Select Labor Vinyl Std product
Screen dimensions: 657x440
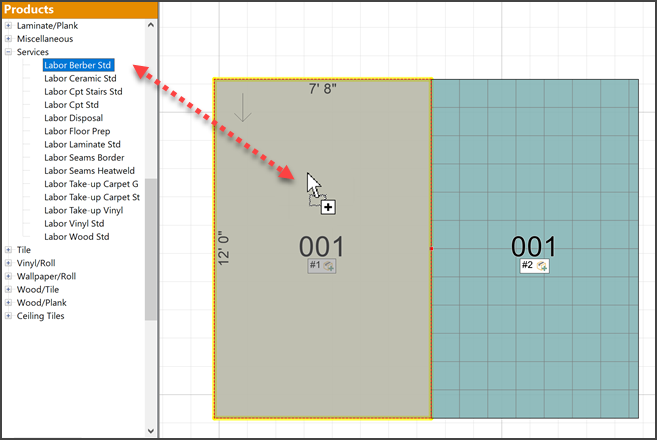pyautogui.click(x=74, y=223)
